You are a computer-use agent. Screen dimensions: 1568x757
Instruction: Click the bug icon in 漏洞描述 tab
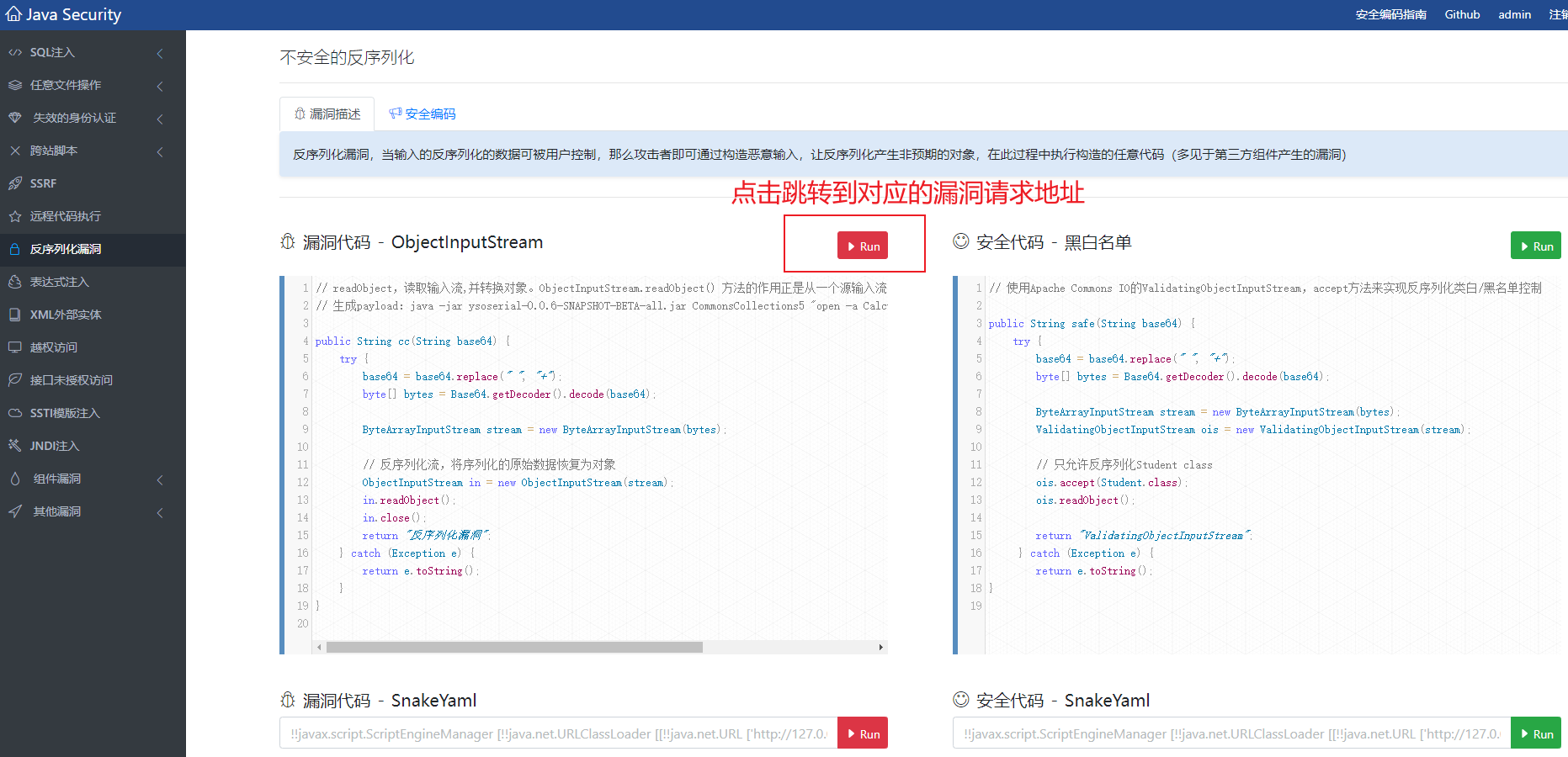pyautogui.click(x=300, y=114)
